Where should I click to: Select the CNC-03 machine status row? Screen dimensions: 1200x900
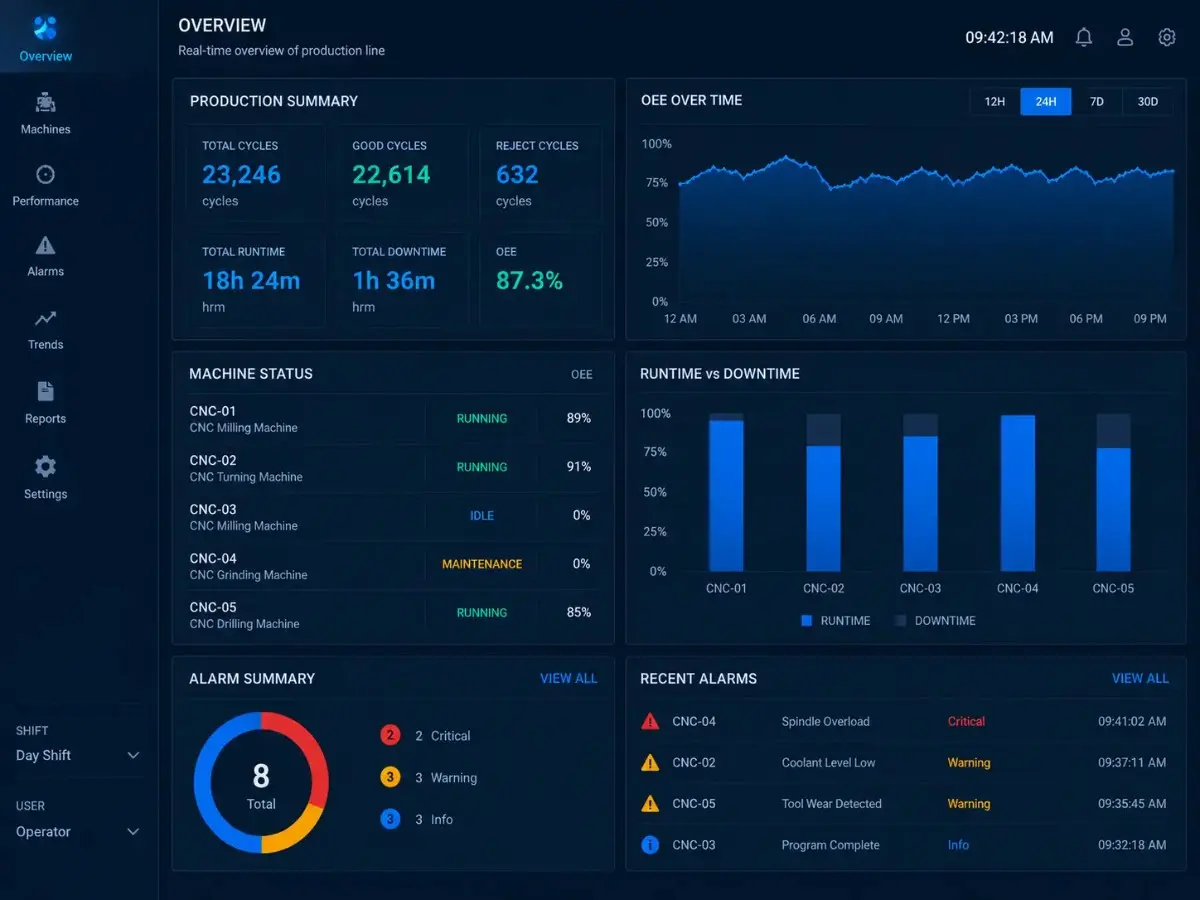pyautogui.click(x=392, y=516)
